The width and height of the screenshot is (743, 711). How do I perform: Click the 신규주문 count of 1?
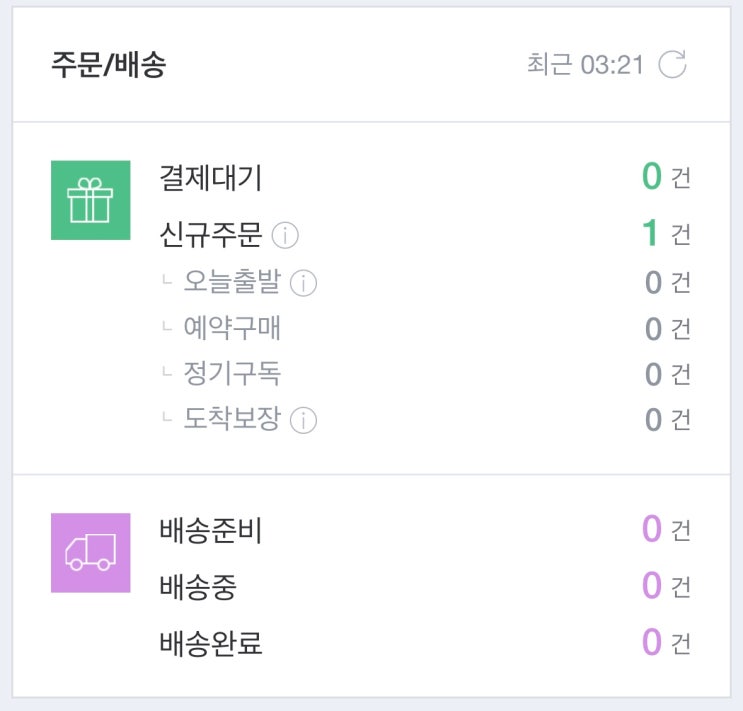(x=651, y=234)
